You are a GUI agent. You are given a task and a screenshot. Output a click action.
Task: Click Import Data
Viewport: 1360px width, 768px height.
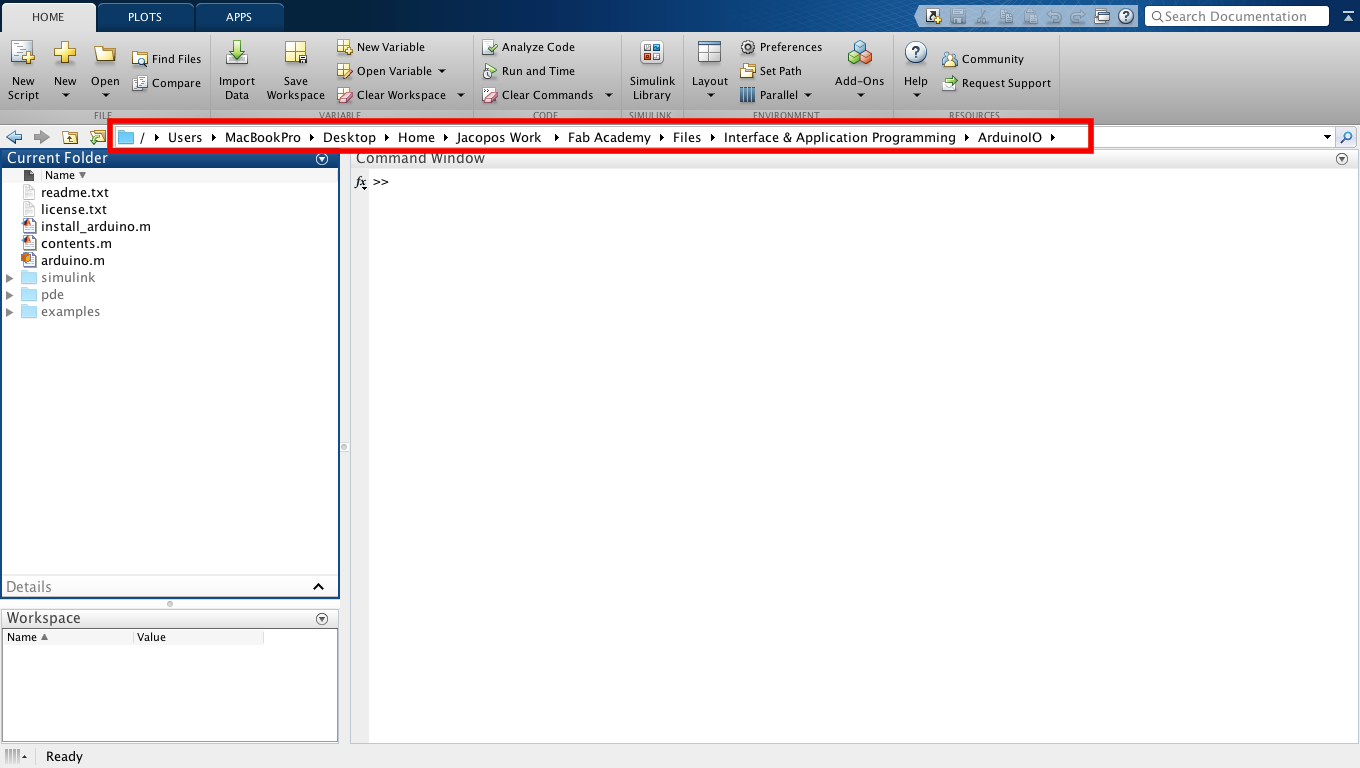coord(237,70)
